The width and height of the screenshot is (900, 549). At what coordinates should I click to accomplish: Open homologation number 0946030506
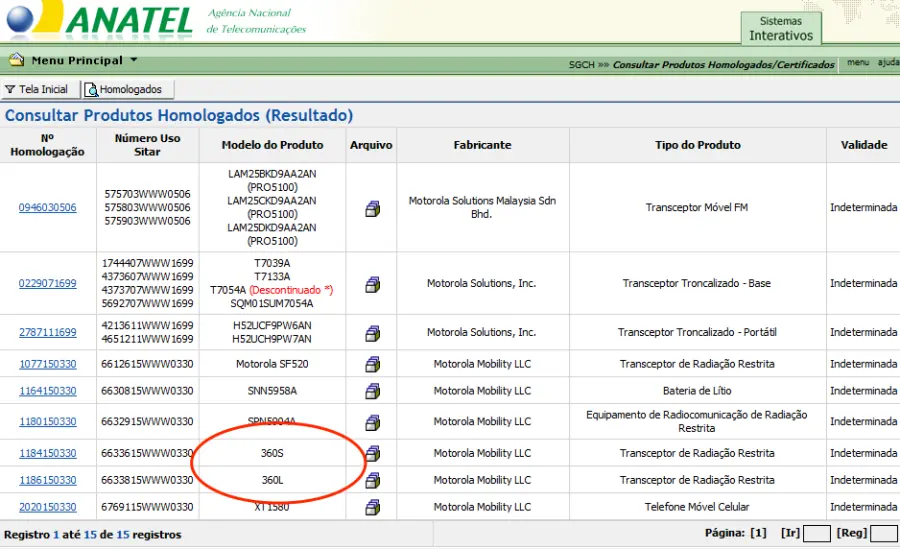click(47, 208)
